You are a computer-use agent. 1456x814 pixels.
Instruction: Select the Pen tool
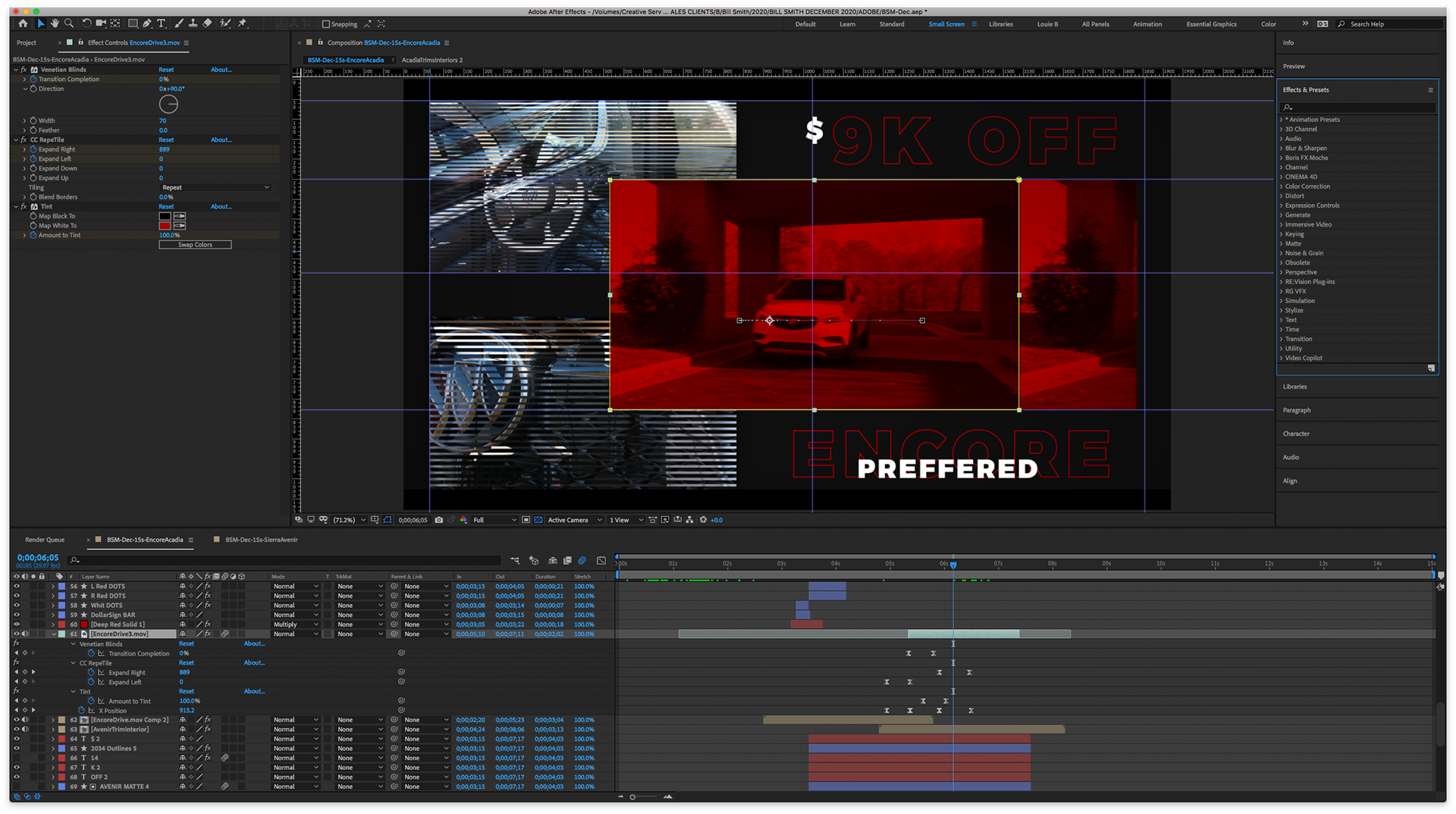[147, 23]
